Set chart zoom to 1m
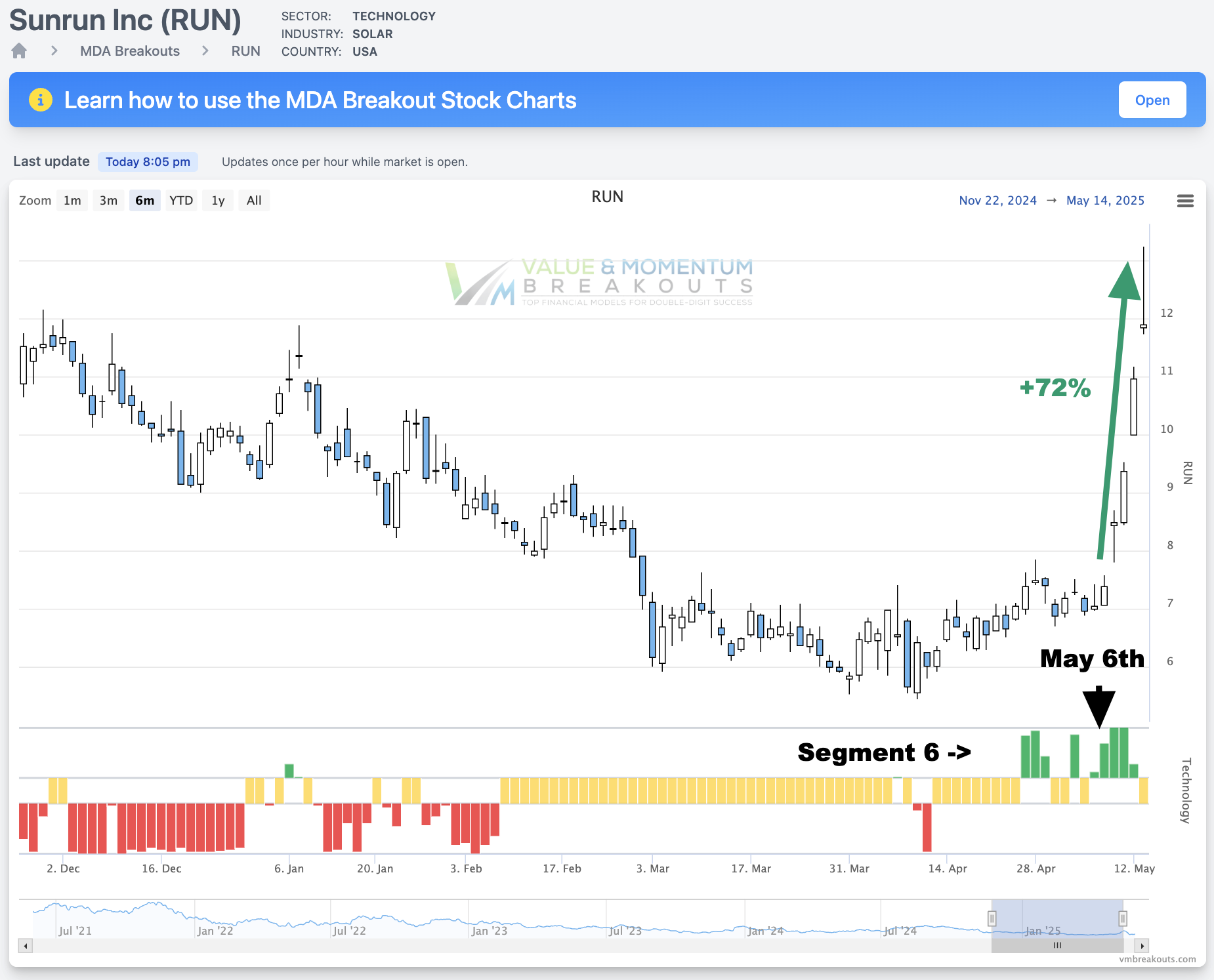Image resolution: width=1214 pixels, height=980 pixels. [x=72, y=201]
